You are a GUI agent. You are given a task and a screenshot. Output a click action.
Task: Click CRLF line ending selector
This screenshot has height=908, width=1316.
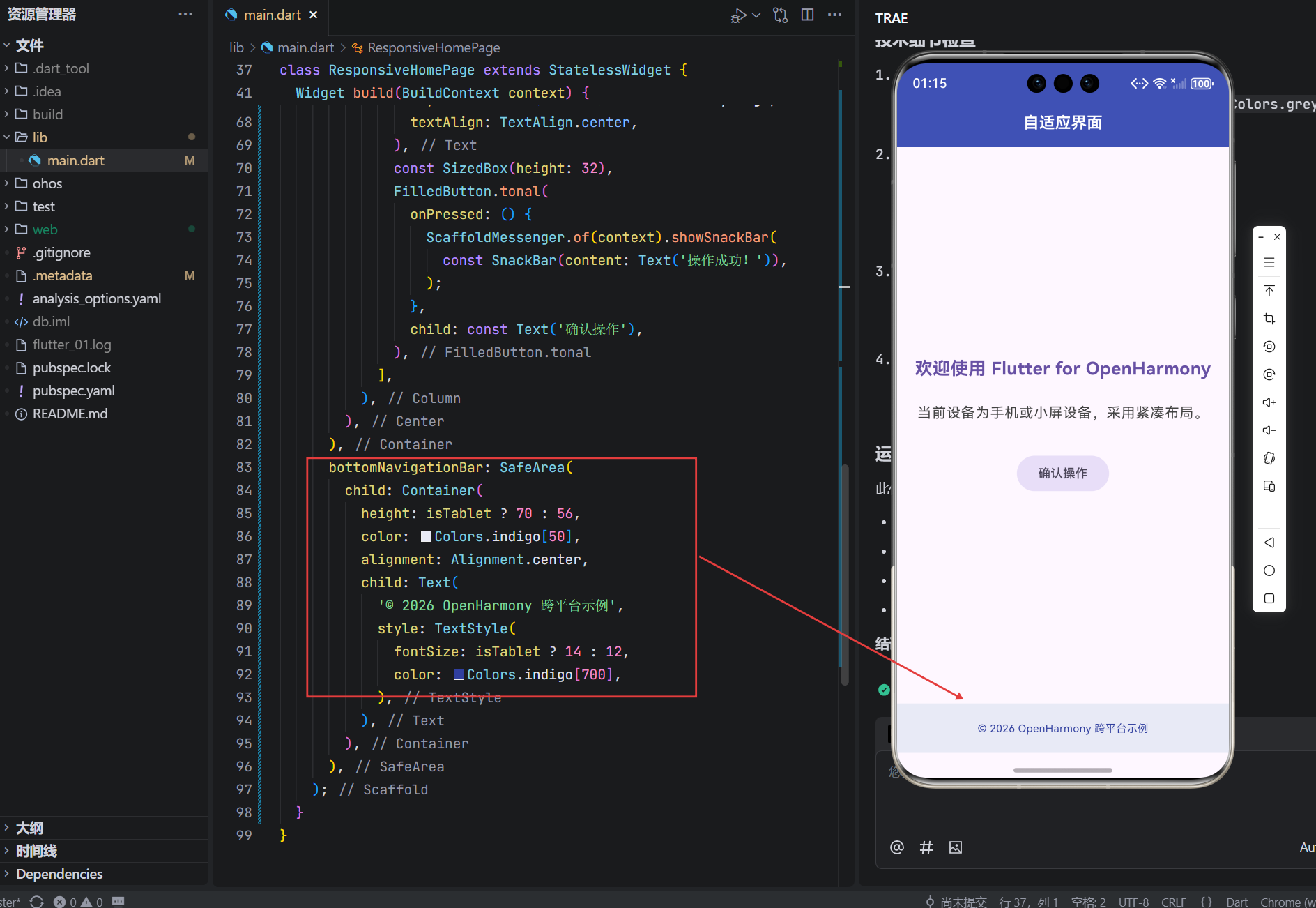1173,901
